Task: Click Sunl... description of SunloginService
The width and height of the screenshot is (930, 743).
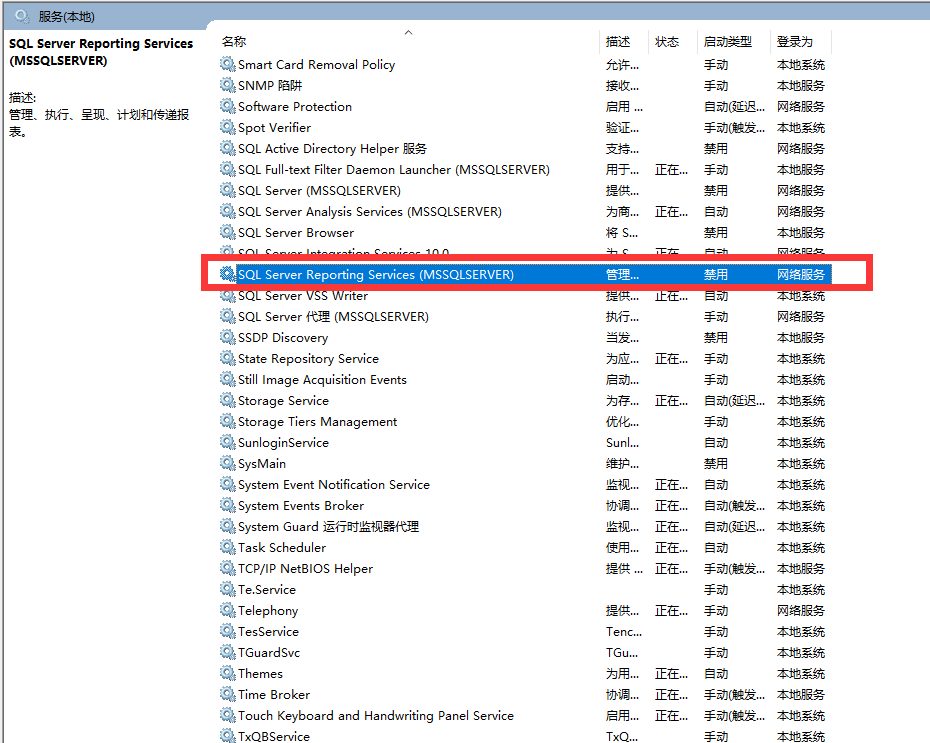Action: (x=622, y=442)
